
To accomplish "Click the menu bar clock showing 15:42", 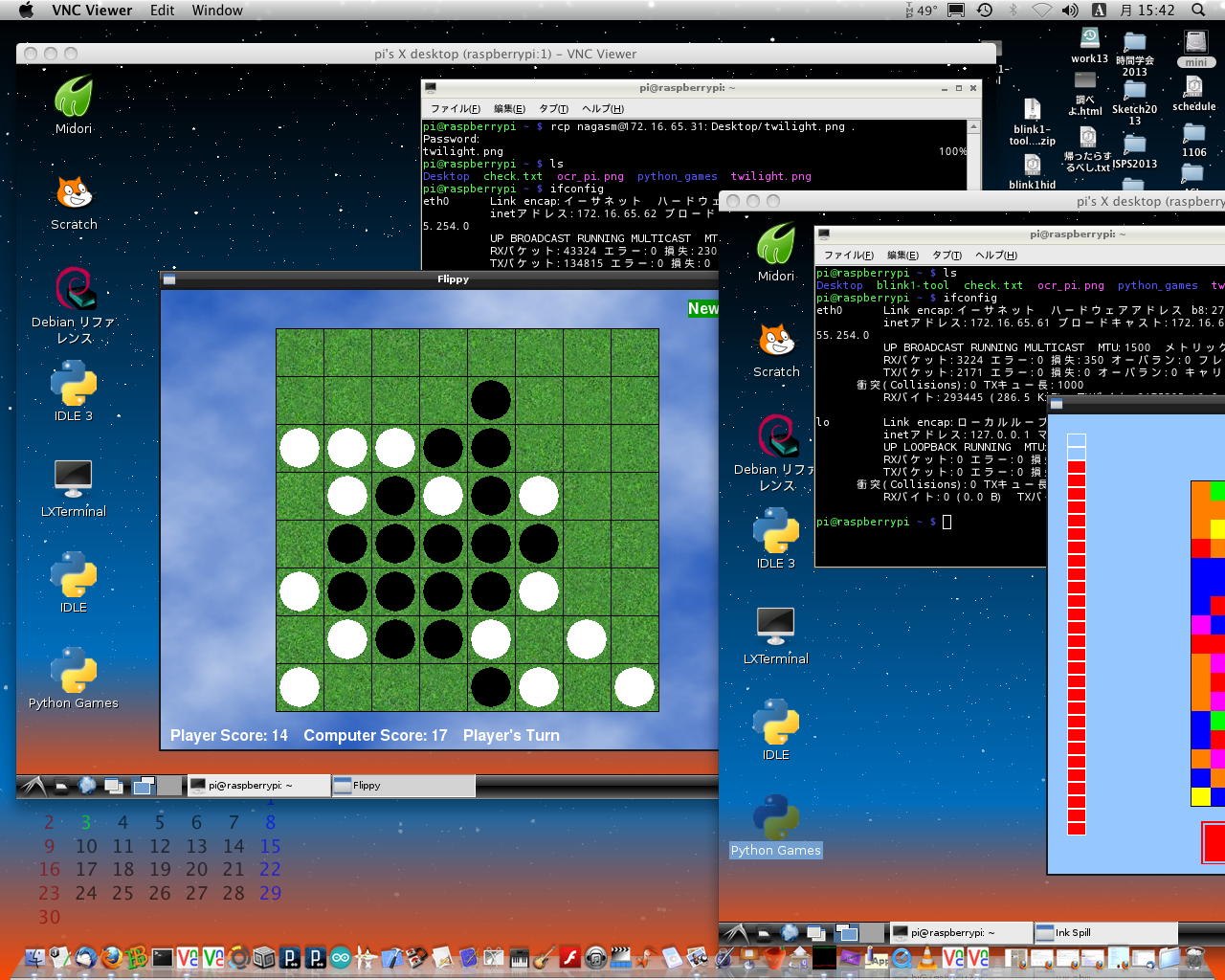I will point(1147,10).
